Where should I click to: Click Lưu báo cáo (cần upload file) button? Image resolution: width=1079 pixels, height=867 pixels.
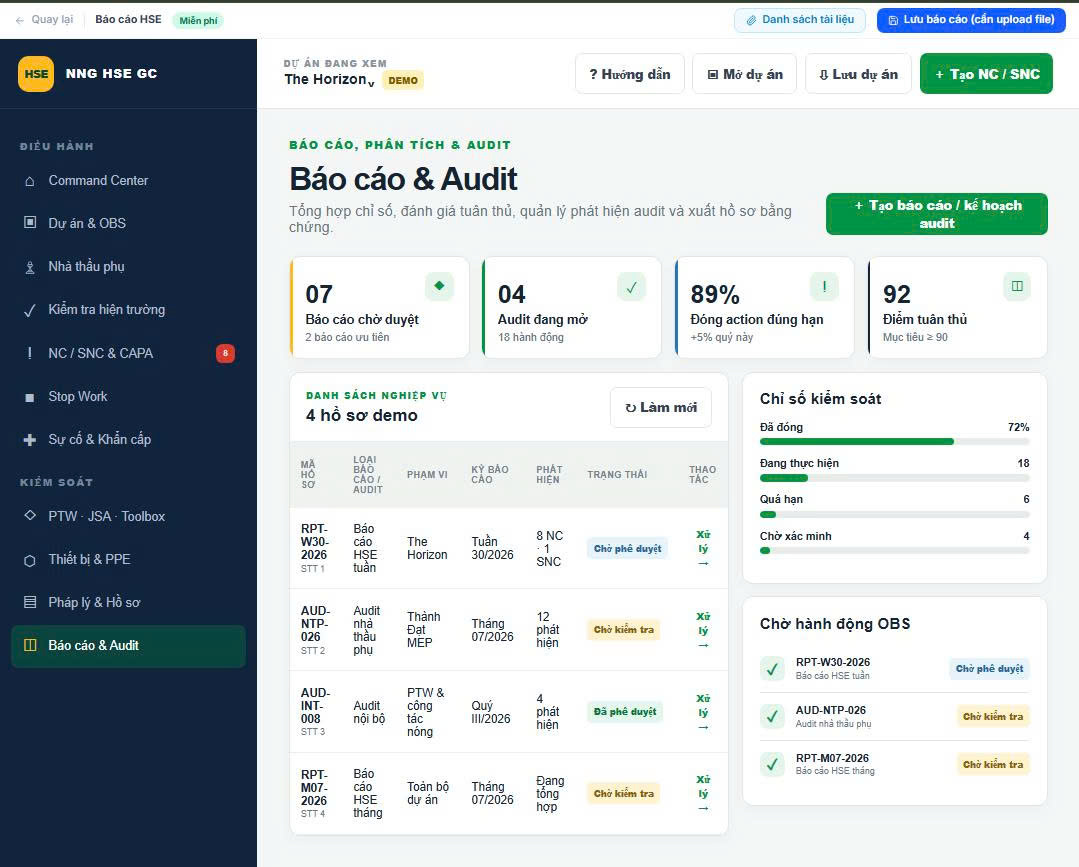pyautogui.click(x=971, y=20)
